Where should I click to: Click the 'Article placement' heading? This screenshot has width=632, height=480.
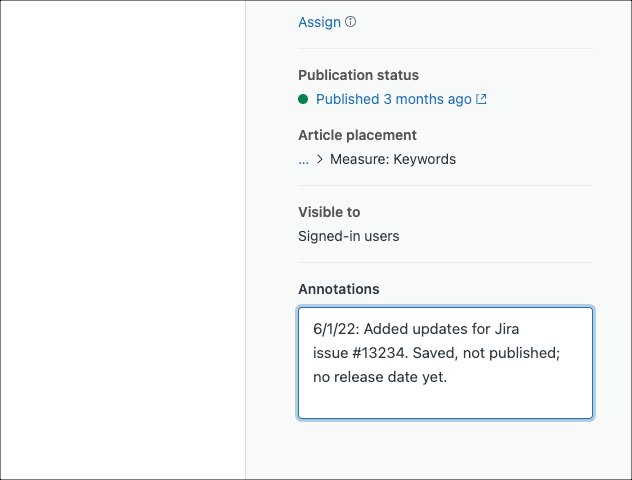[357, 135]
